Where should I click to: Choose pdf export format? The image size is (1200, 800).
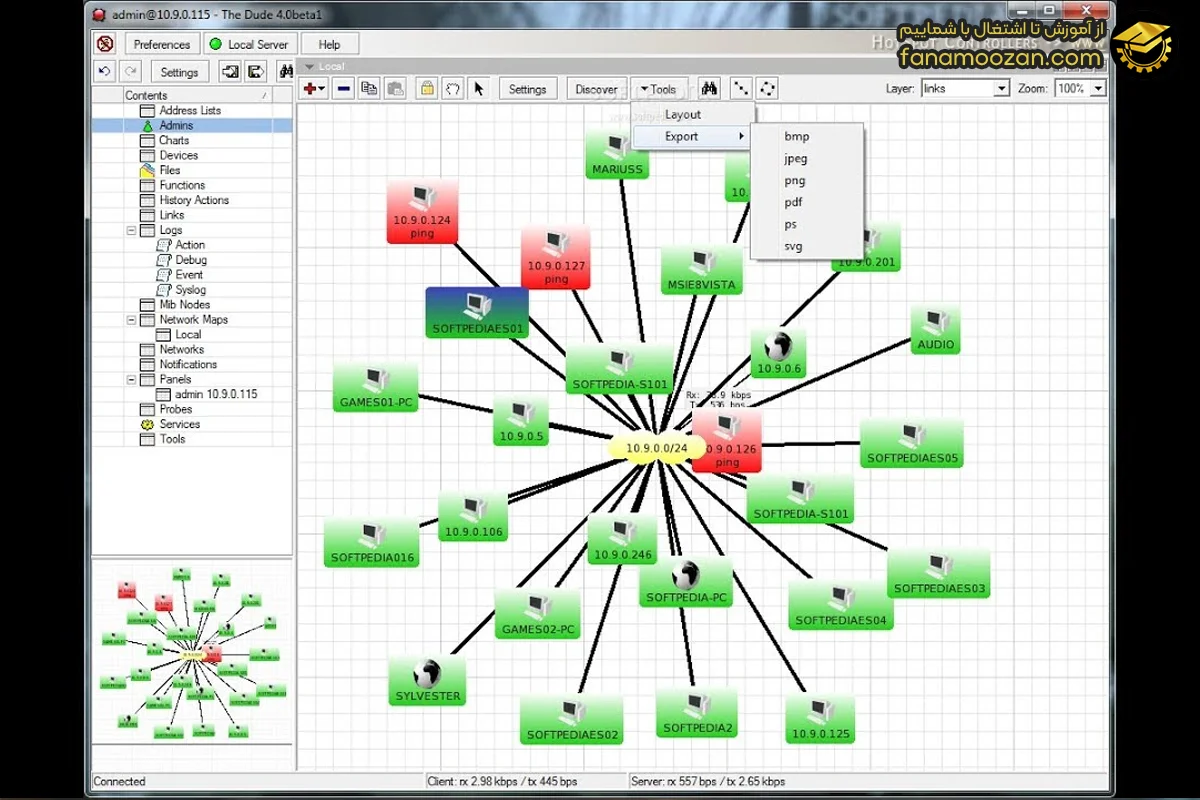click(x=807, y=202)
